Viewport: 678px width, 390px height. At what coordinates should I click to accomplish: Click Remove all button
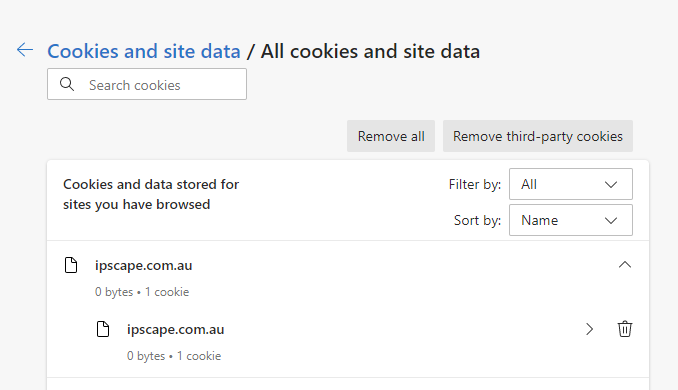click(391, 136)
